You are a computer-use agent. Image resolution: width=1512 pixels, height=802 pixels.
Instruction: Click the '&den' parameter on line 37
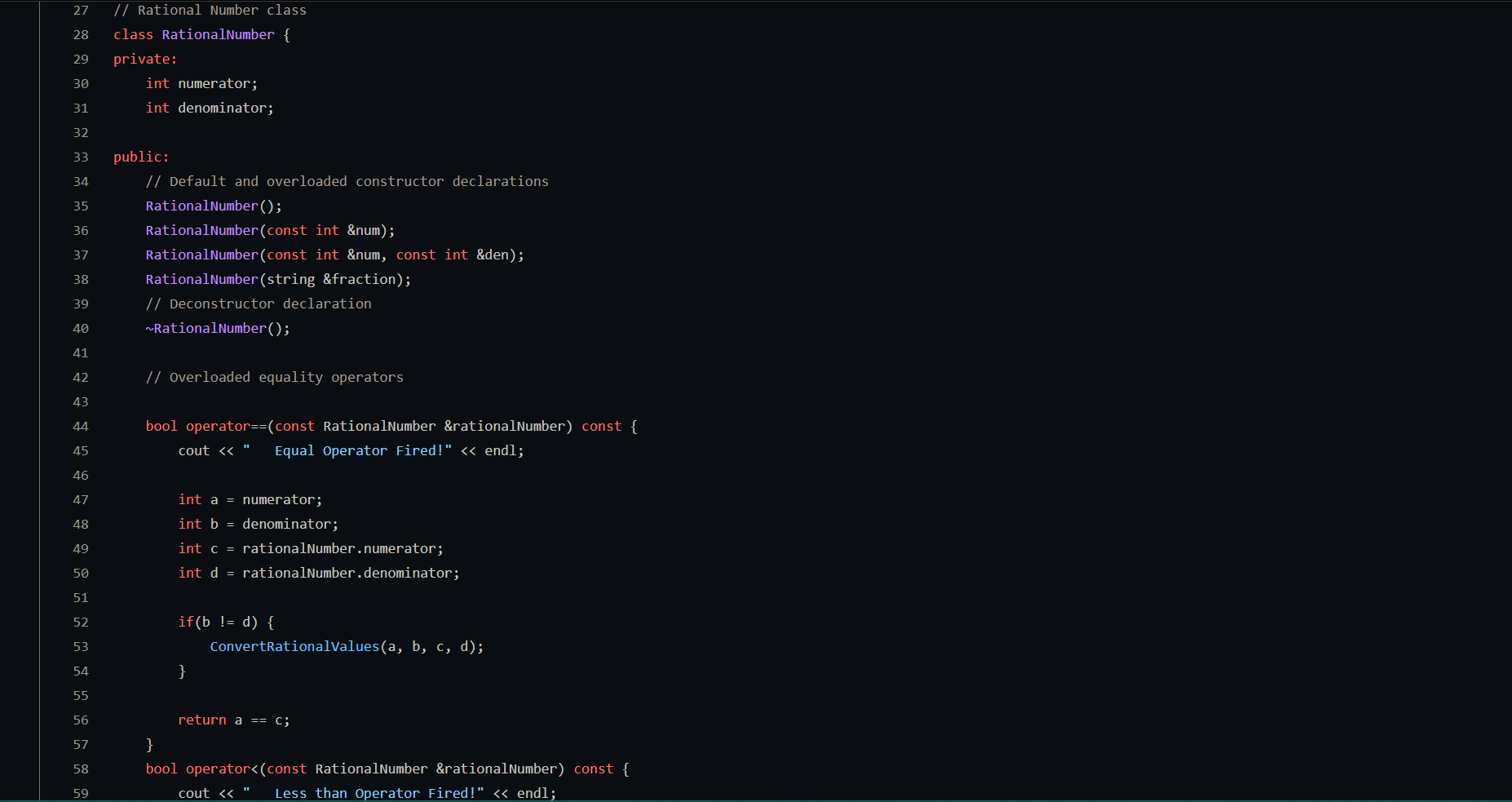coord(492,255)
